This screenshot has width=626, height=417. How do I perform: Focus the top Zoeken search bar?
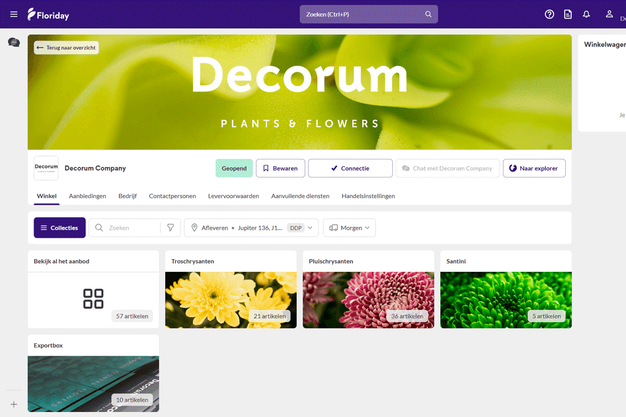pyautogui.click(x=368, y=14)
